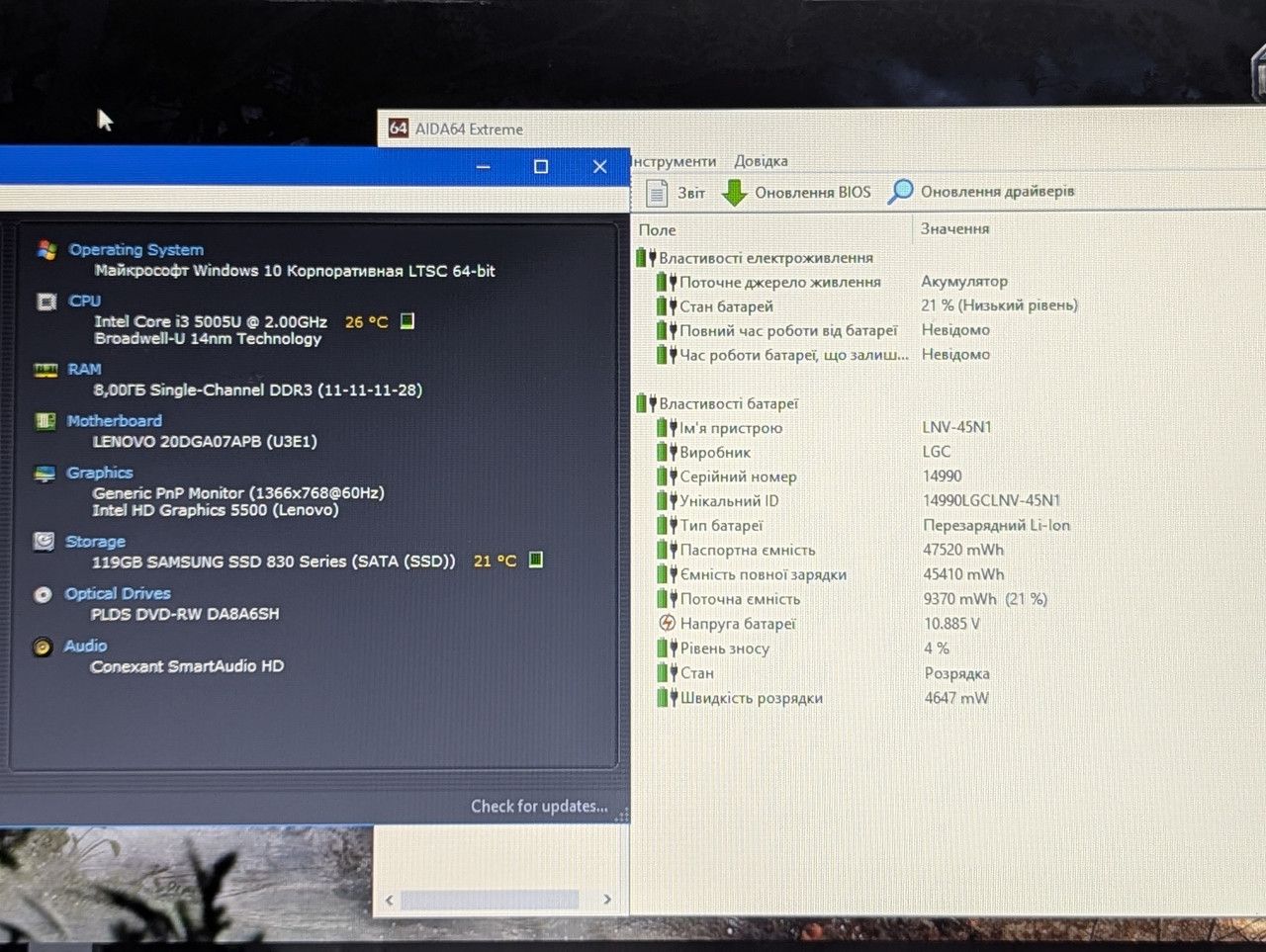Screen dimensions: 1266x952
Task: Click the Optical Drives disc icon
Action: coord(43,594)
